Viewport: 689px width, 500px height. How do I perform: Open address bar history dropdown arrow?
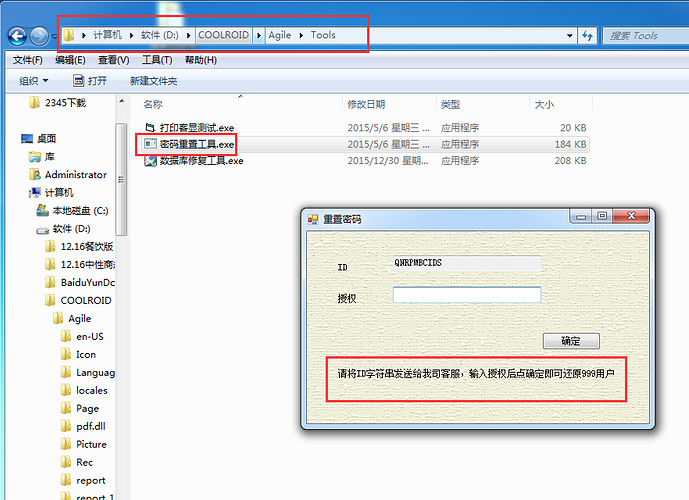(x=569, y=36)
